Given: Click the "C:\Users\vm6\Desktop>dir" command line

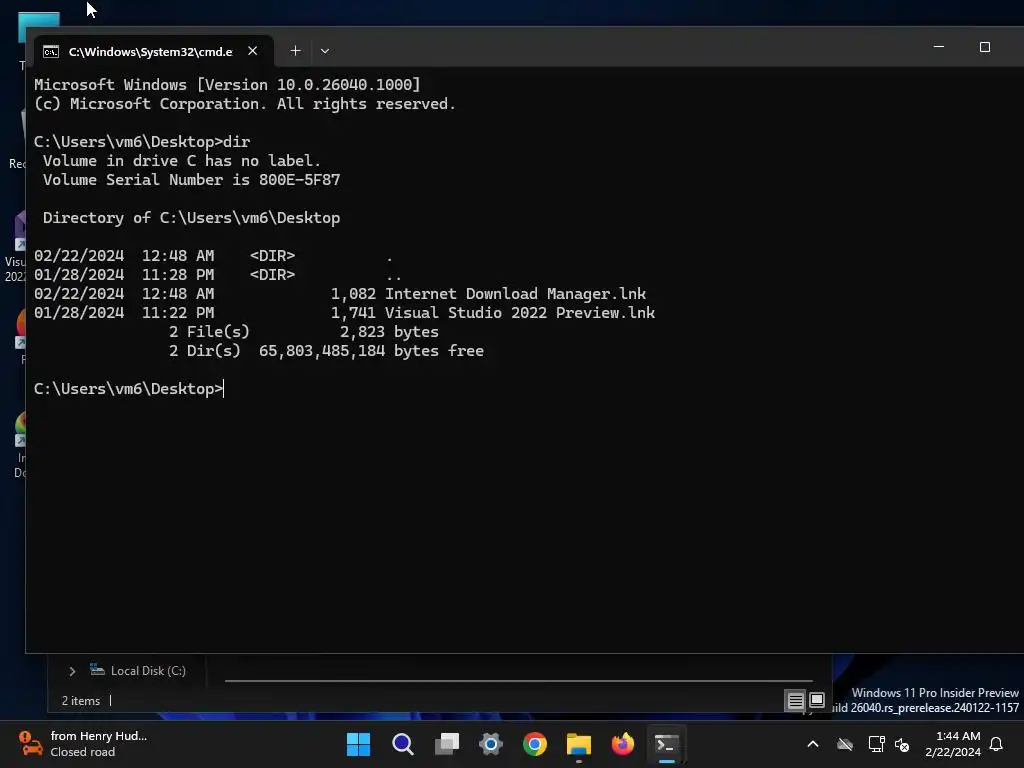Looking at the screenshot, I should click(x=142, y=142).
